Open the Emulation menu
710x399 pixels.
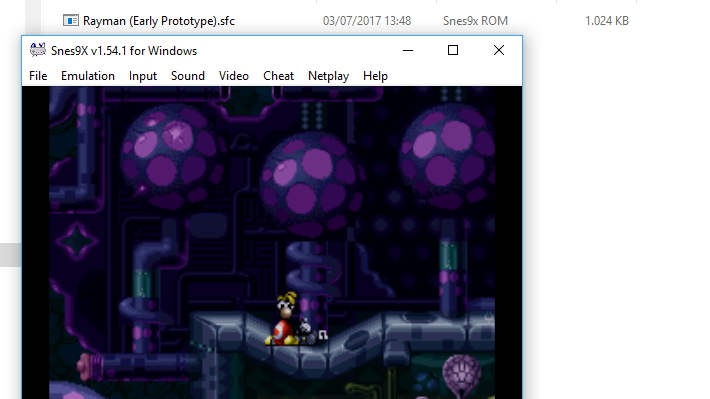pyautogui.click(x=88, y=76)
